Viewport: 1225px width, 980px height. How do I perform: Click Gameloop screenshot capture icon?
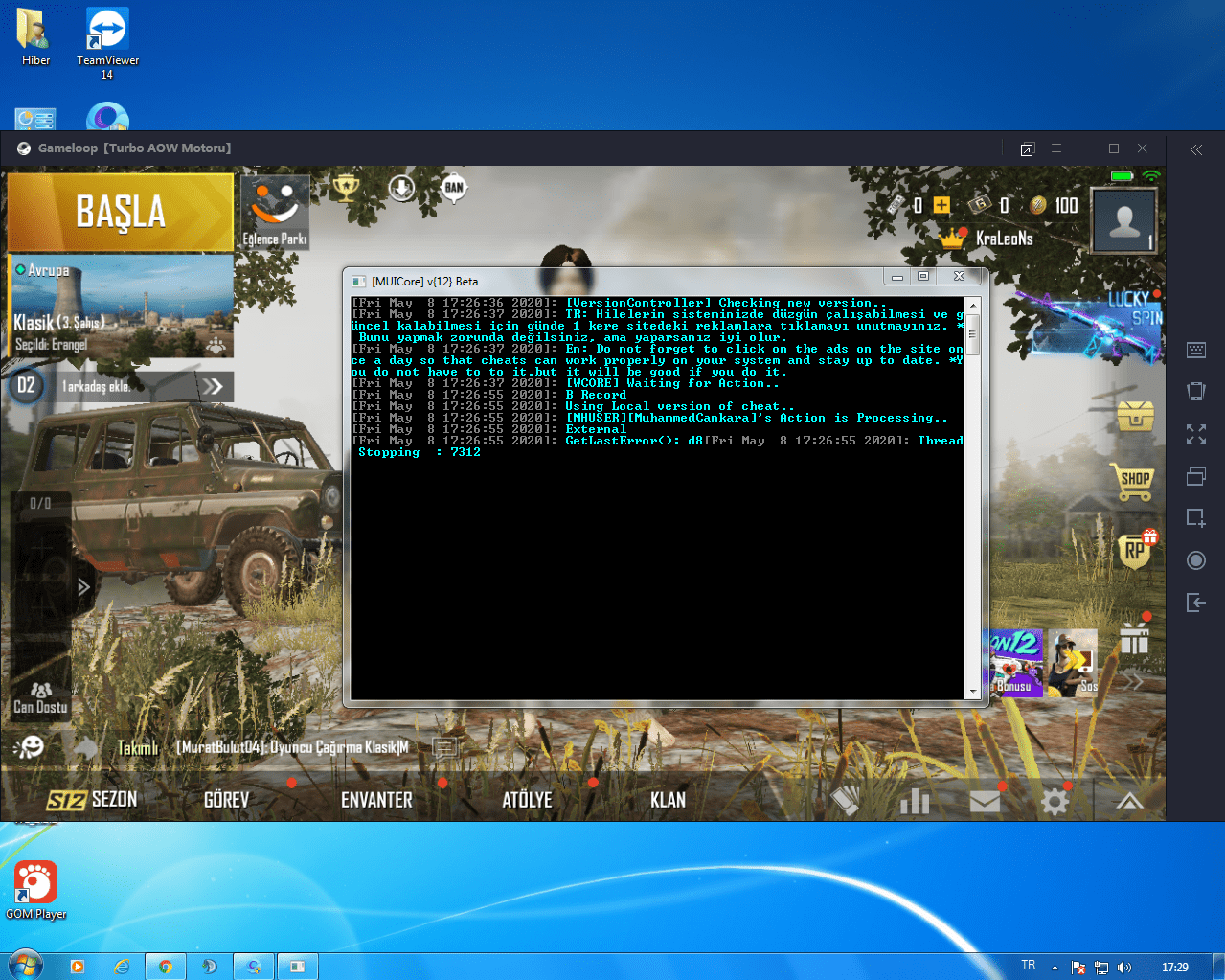tap(1196, 518)
